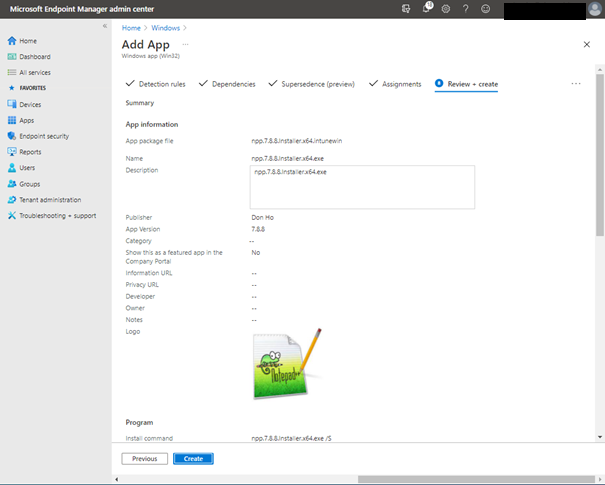Switch to the Dependencies step
605x485 pixels.
[x=227, y=84]
